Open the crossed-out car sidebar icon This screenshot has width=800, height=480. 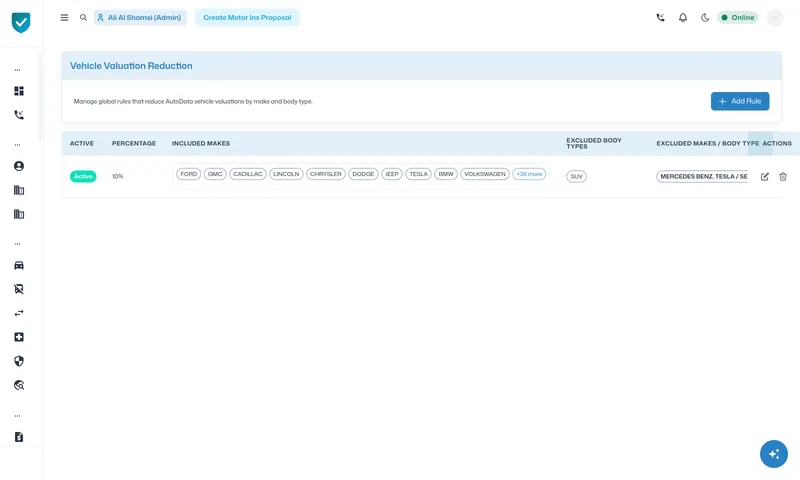(19, 289)
